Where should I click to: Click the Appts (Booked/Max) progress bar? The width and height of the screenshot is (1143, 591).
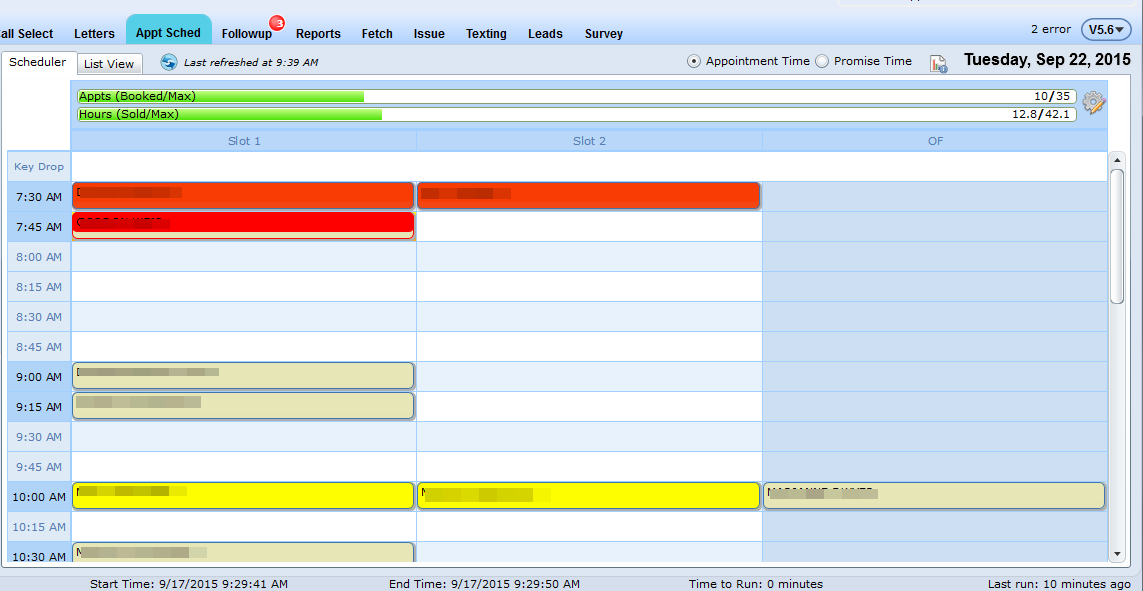pyautogui.click(x=577, y=97)
